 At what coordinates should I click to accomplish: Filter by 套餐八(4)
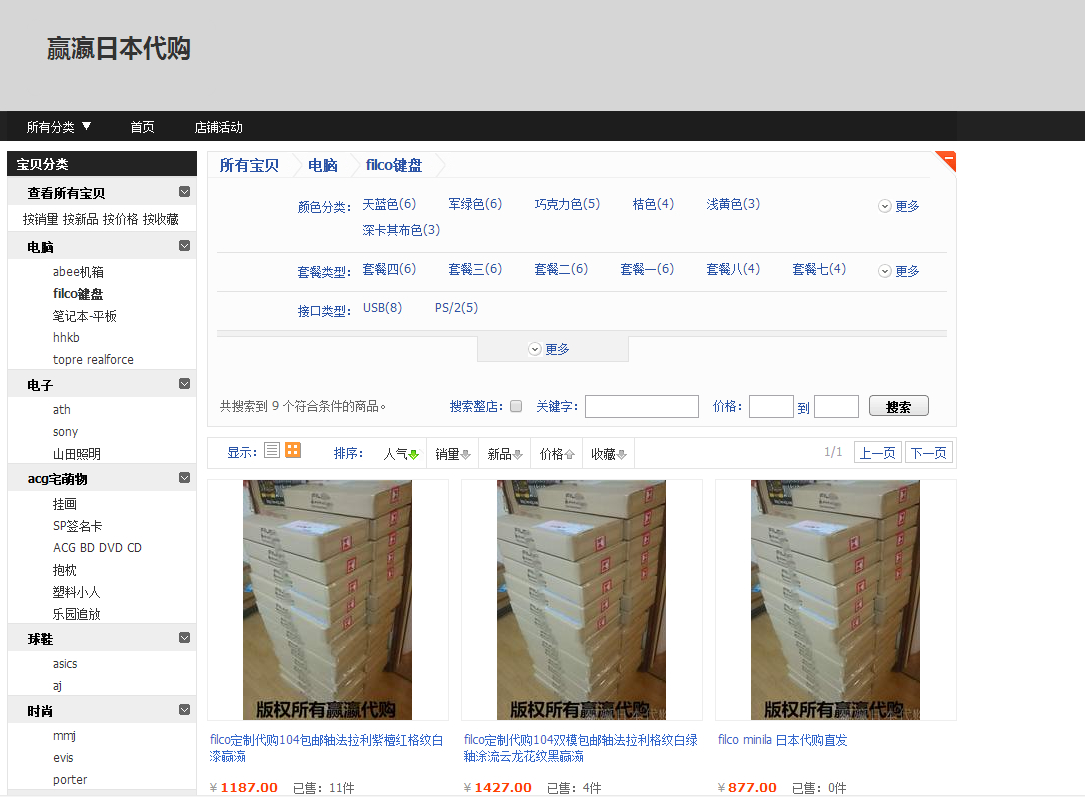click(733, 269)
